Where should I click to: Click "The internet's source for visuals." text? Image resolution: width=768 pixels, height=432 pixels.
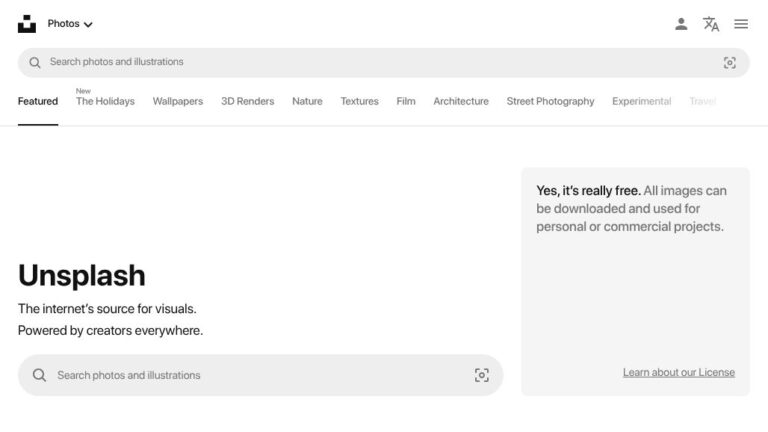(107, 309)
